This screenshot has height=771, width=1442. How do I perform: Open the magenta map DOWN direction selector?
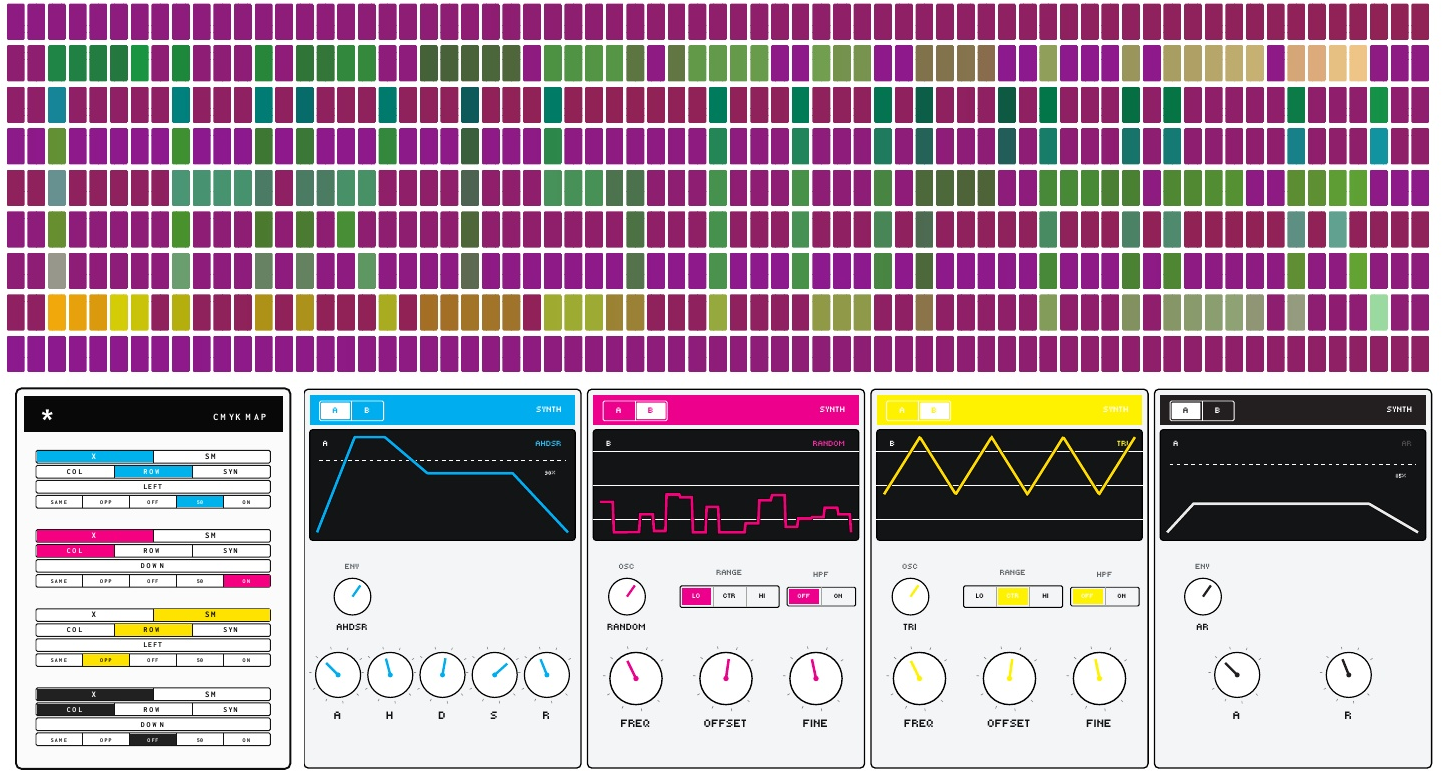pyautogui.click(x=153, y=566)
